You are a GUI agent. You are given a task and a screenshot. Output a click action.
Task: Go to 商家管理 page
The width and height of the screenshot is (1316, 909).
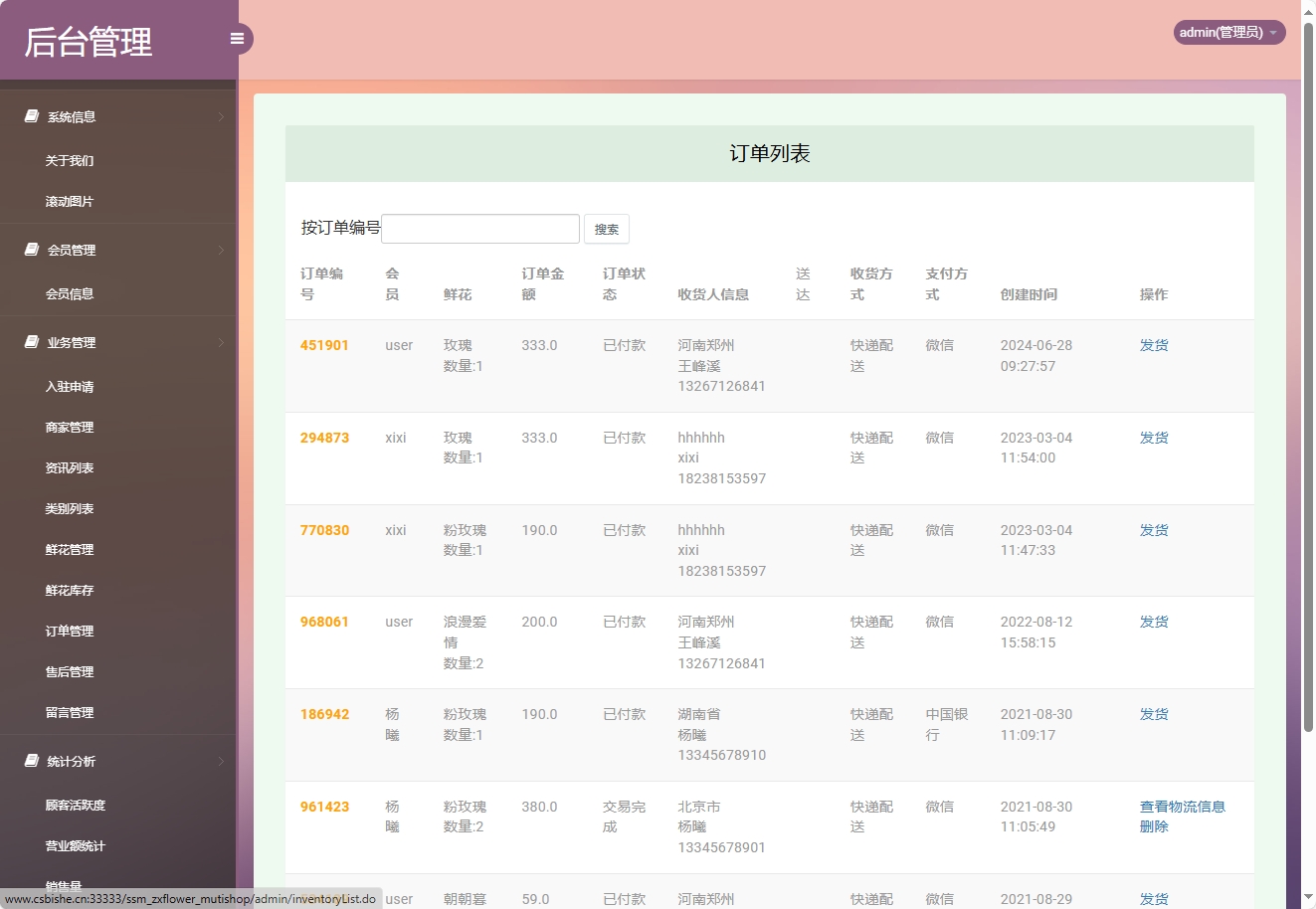tap(70, 428)
